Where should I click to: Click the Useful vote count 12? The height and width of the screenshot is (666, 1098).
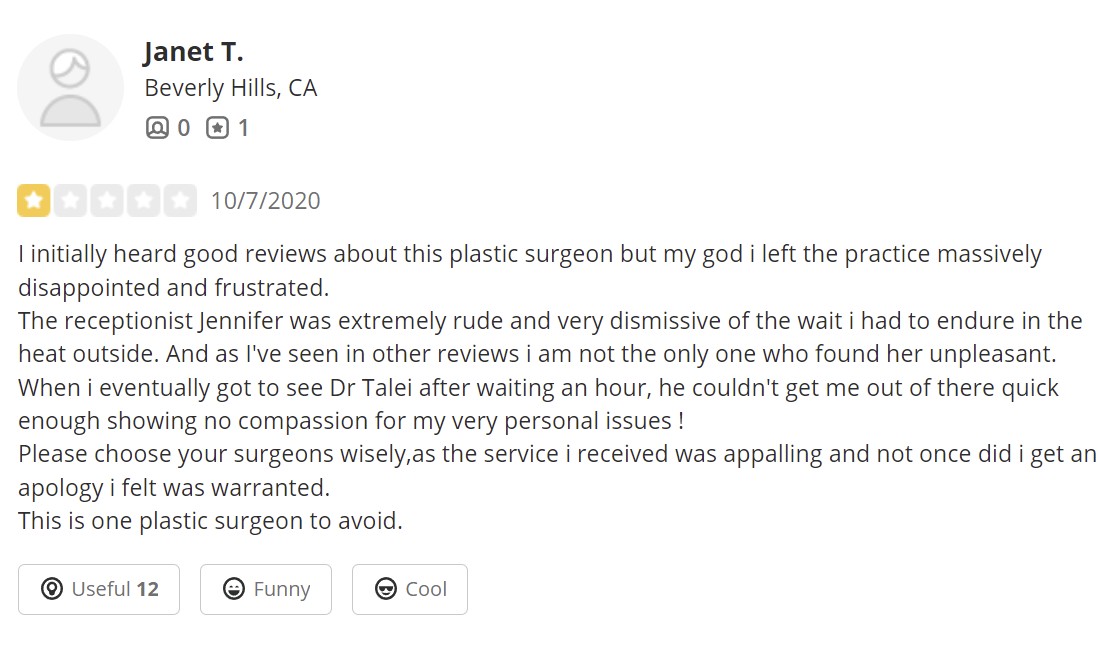click(147, 589)
